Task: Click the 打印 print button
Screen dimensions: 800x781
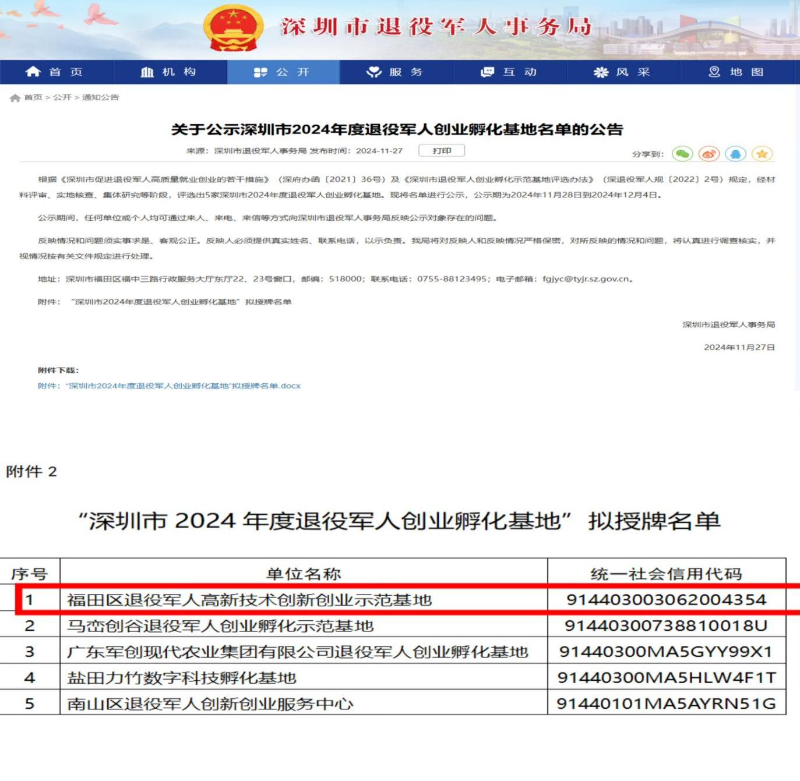Action: (x=441, y=150)
